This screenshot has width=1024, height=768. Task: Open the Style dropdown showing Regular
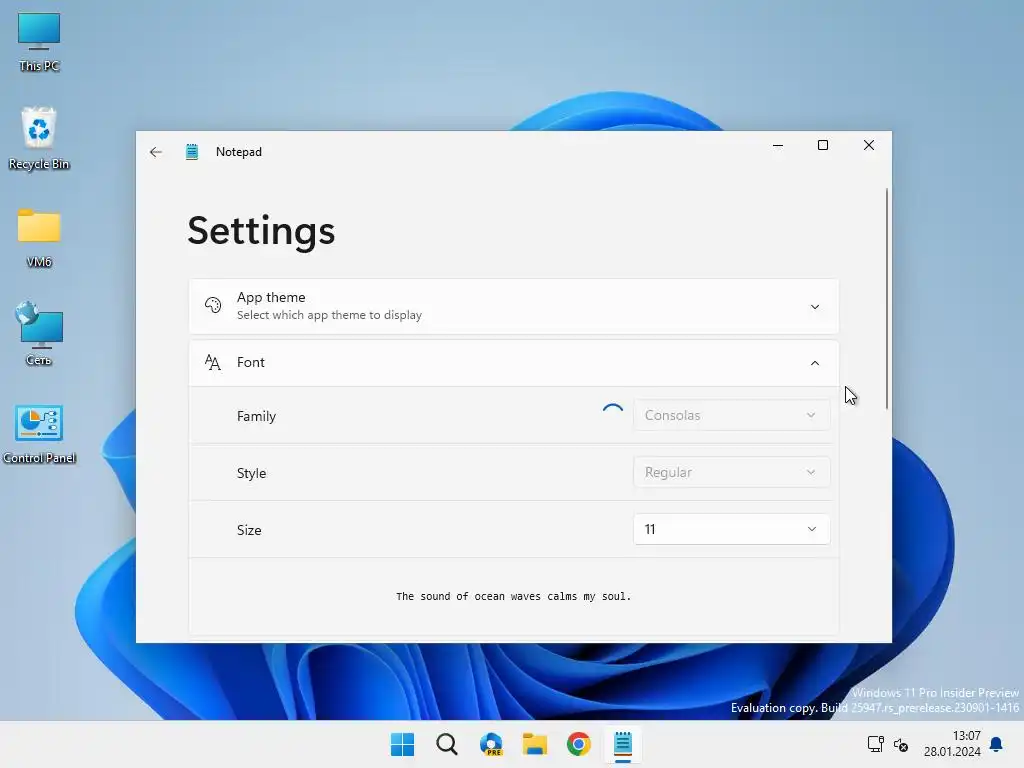click(x=731, y=472)
